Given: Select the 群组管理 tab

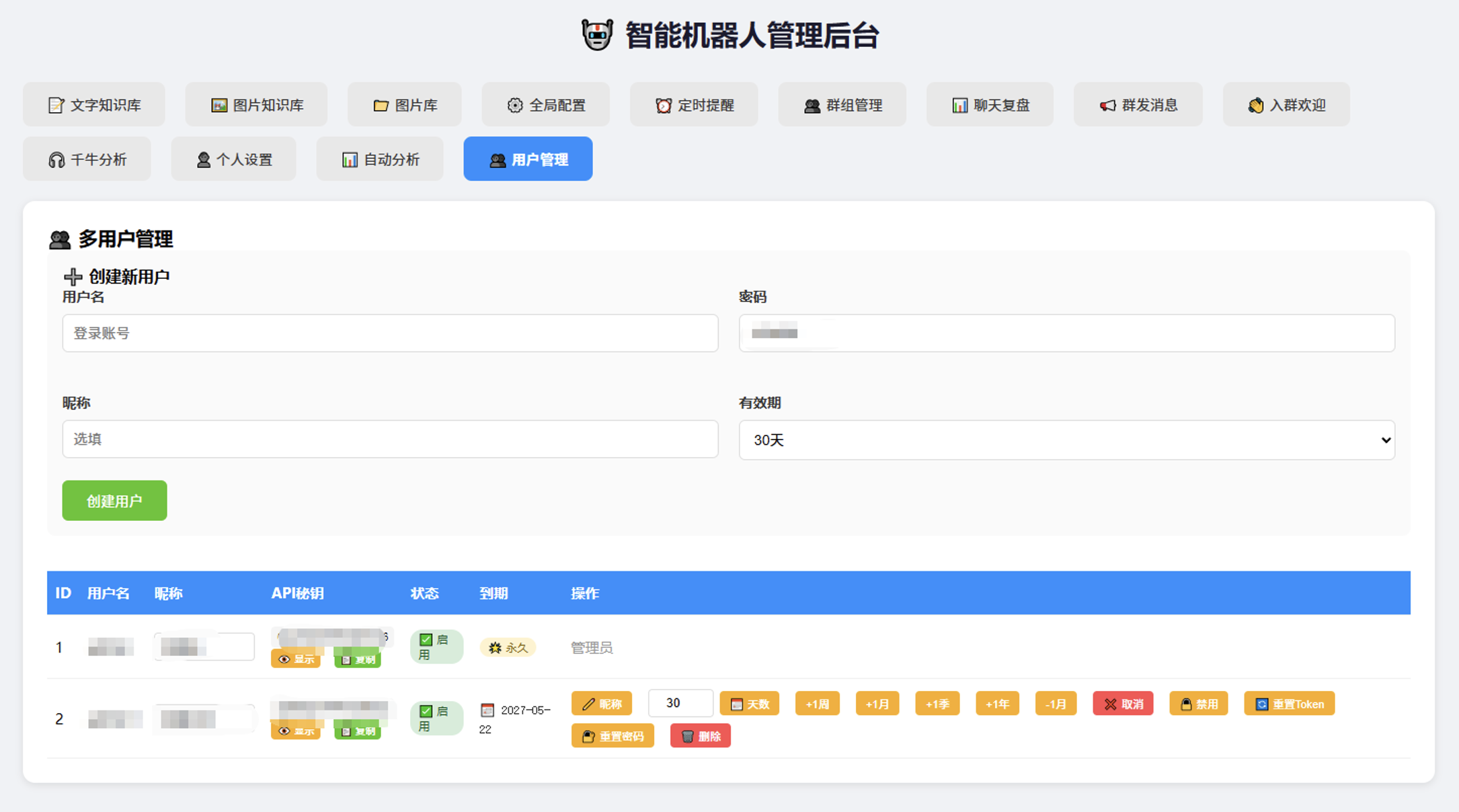Looking at the screenshot, I should coord(842,105).
